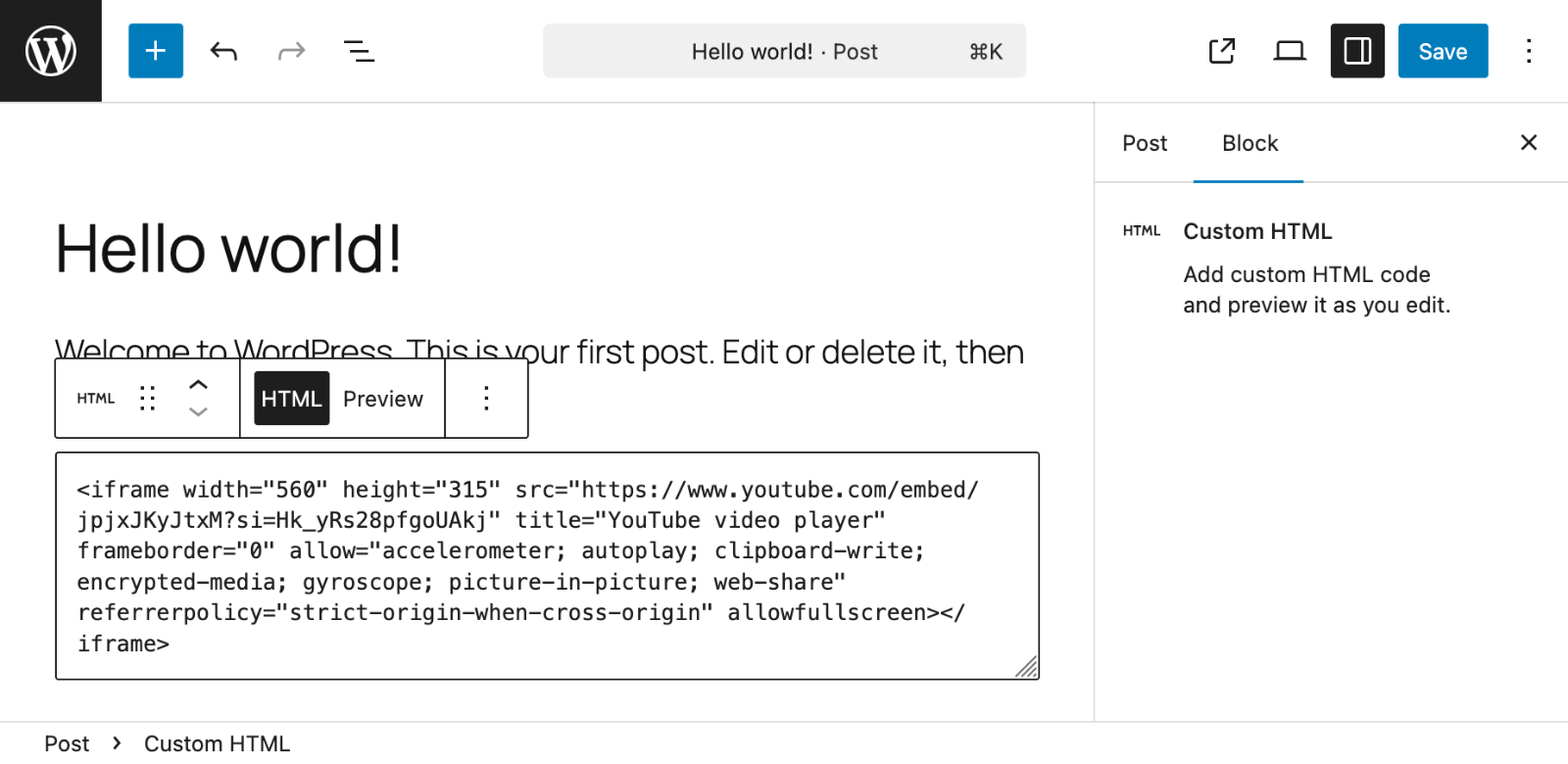1568x764 pixels.
Task: Redo the last undone change
Action: click(292, 51)
